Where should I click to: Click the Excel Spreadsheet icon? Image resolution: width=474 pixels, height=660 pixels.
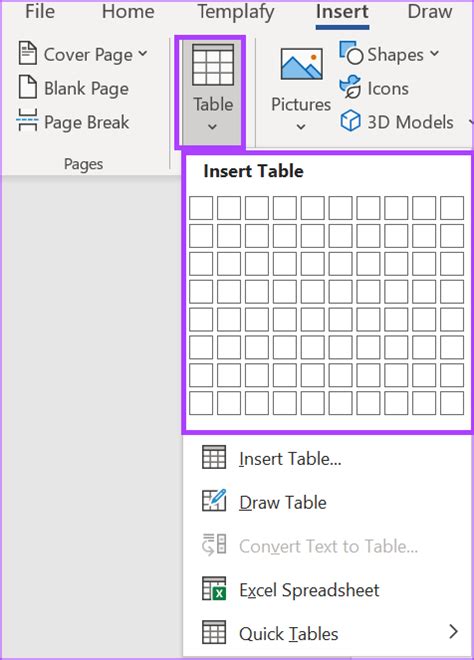(214, 588)
